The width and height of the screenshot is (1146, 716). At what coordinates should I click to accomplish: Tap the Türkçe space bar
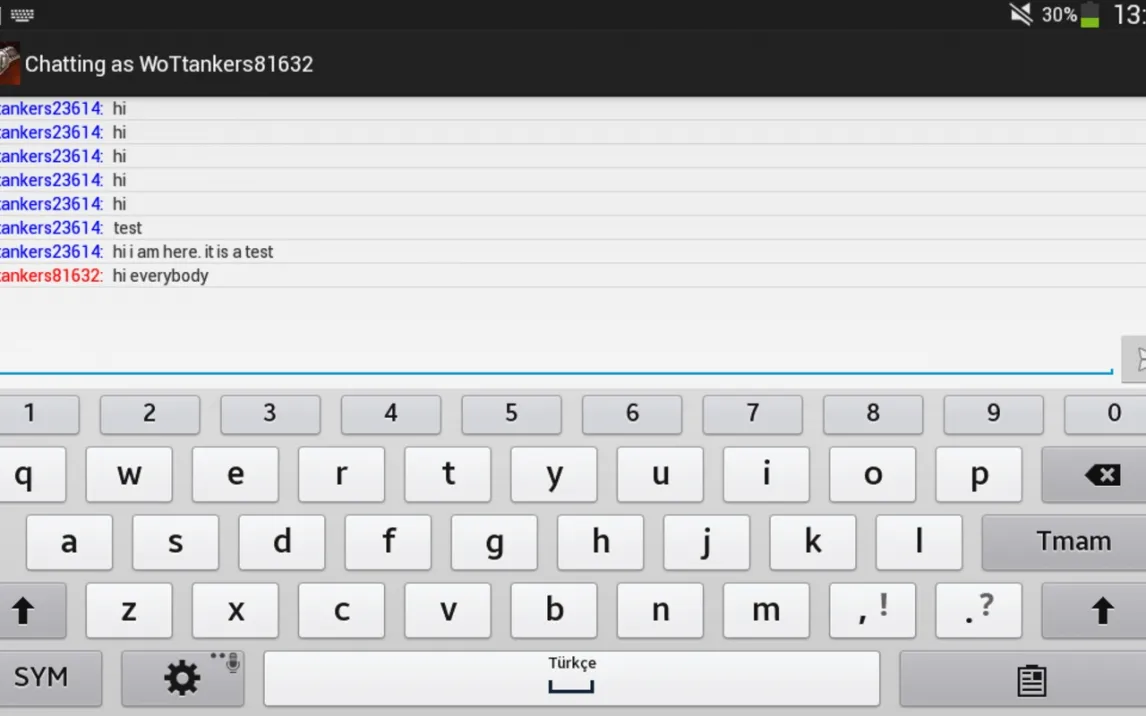tap(572, 679)
